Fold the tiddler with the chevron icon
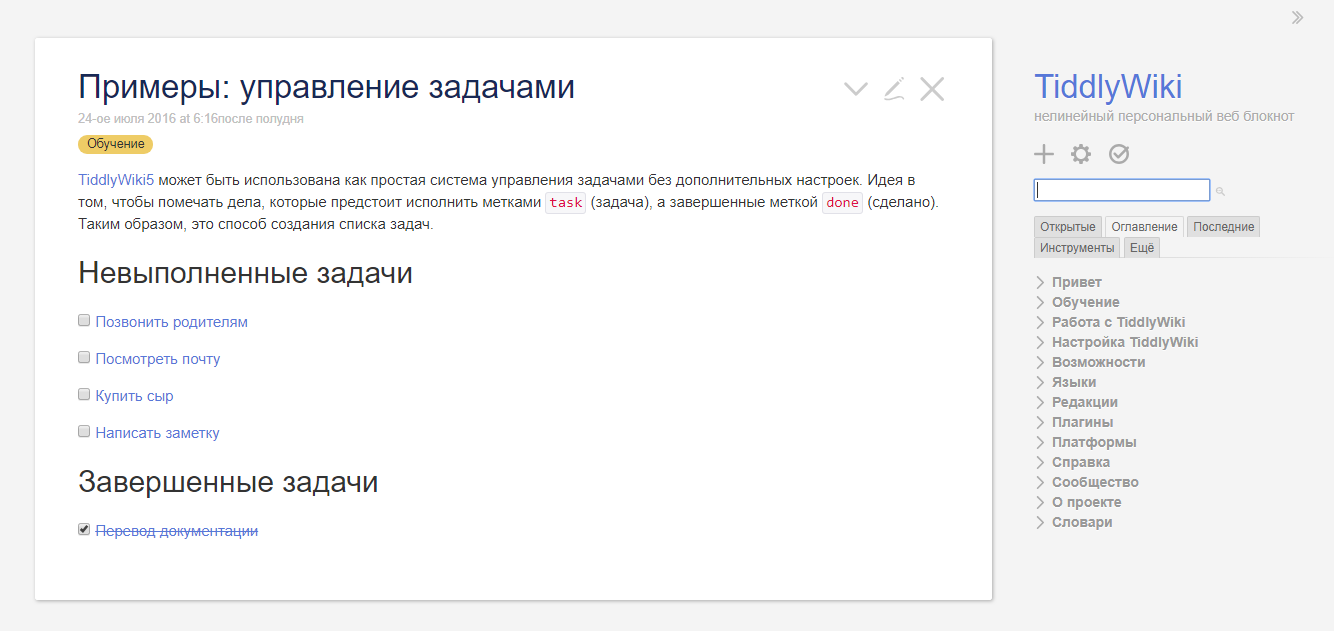1334x631 pixels. [x=854, y=88]
